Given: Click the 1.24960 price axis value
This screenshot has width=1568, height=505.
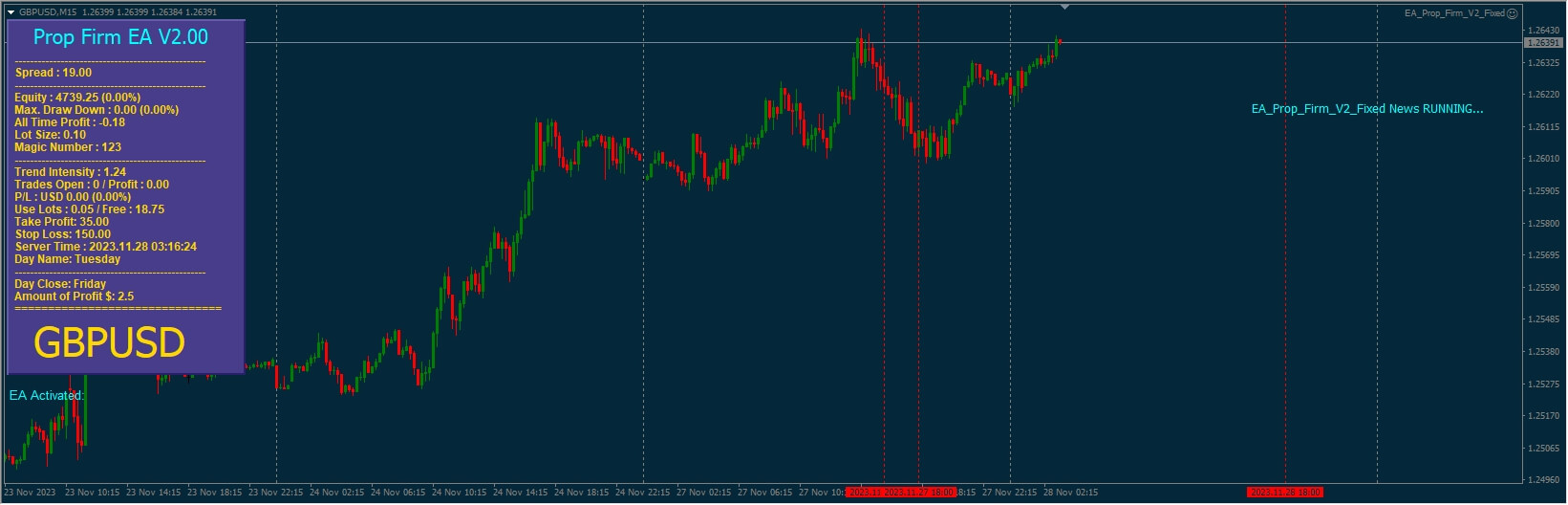Looking at the screenshot, I should click(x=1543, y=480).
